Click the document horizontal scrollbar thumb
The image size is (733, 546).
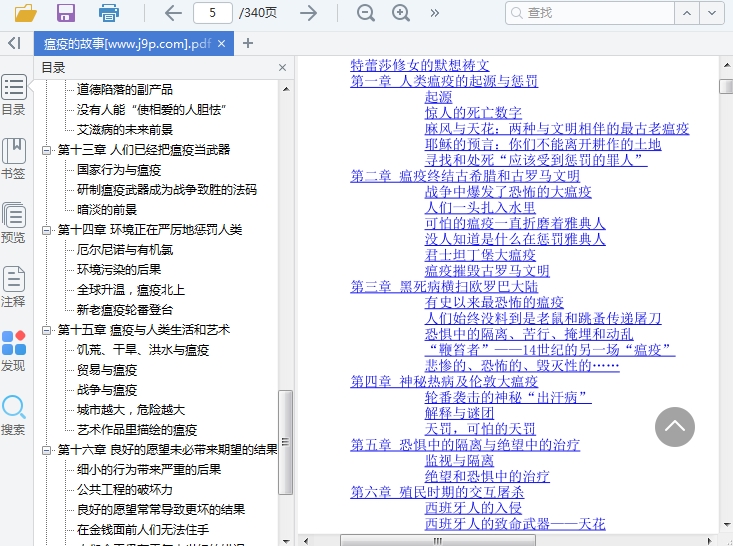[x=438, y=541]
